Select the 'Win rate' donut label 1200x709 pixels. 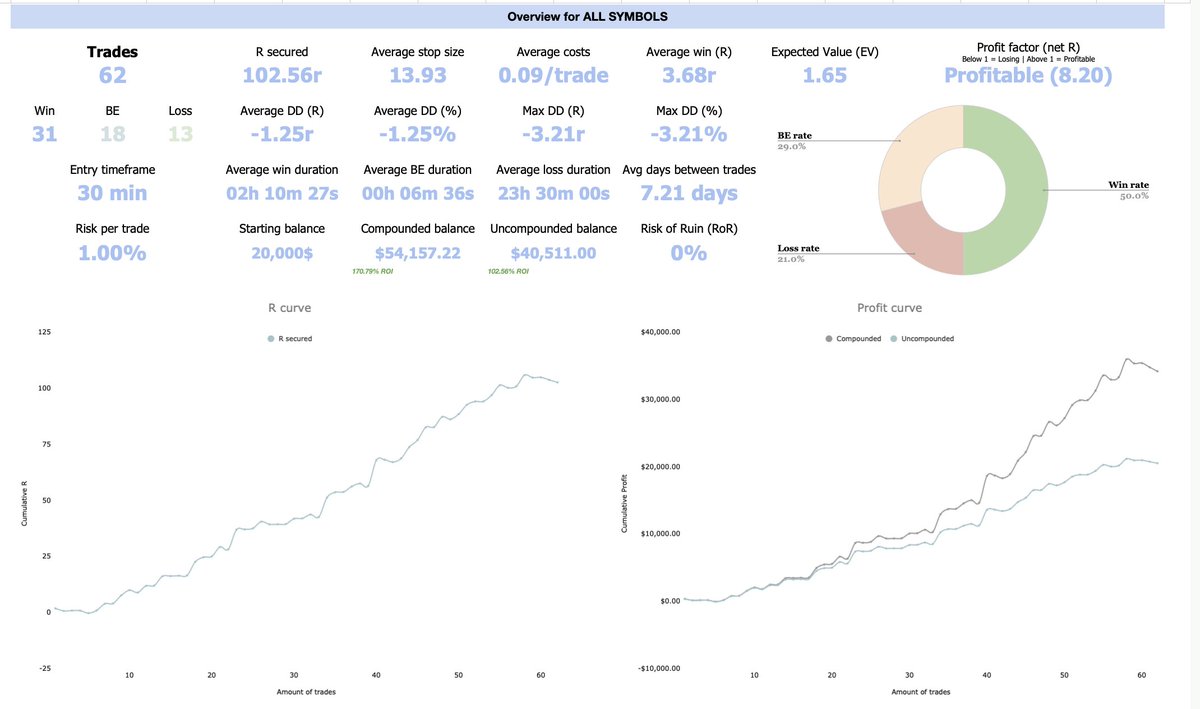[1128, 185]
